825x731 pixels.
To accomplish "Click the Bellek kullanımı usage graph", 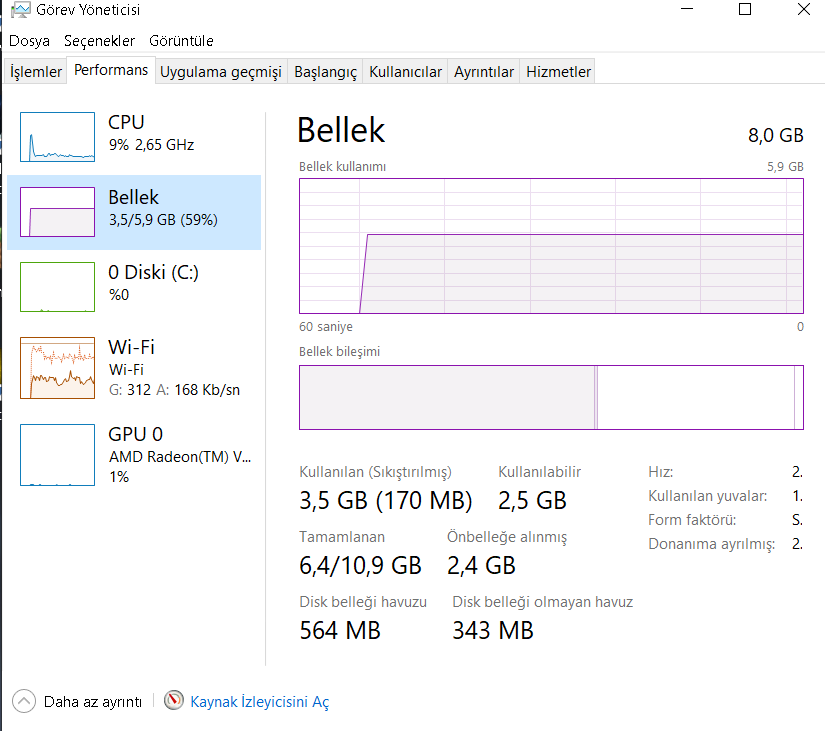I will (551, 246).
